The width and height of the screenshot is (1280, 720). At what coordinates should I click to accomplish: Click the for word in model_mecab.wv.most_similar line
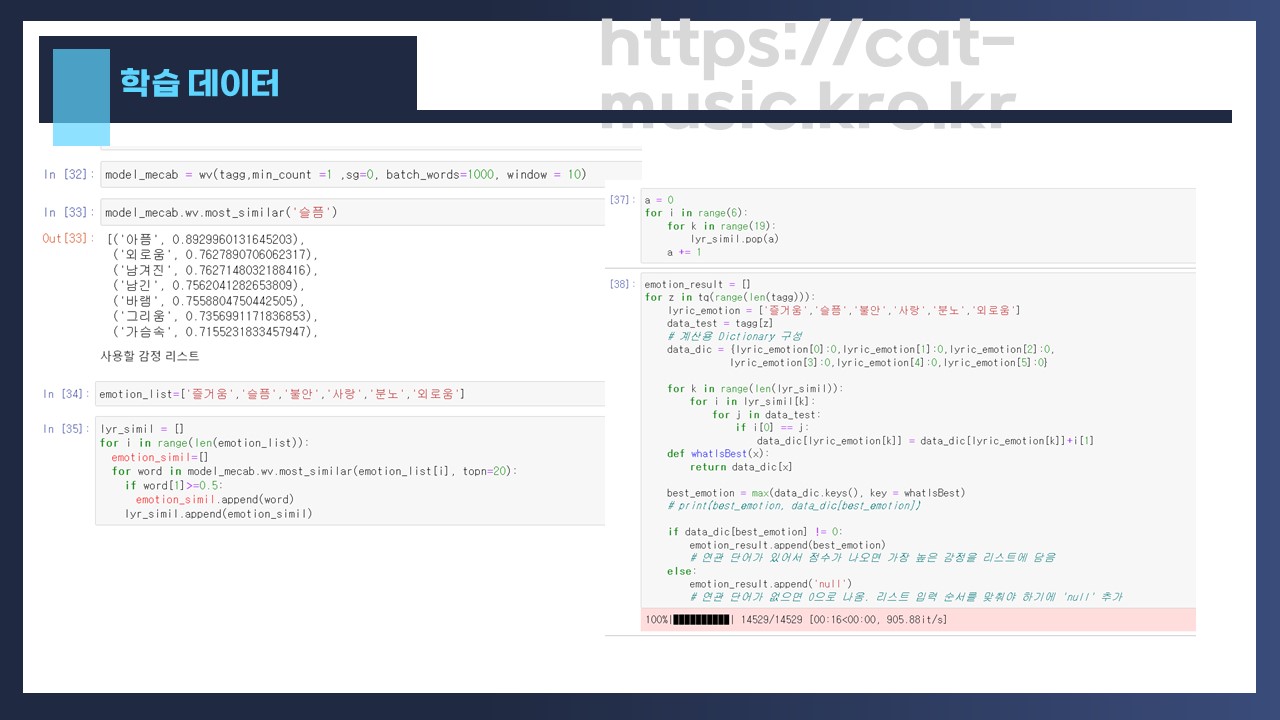[314, 471]
